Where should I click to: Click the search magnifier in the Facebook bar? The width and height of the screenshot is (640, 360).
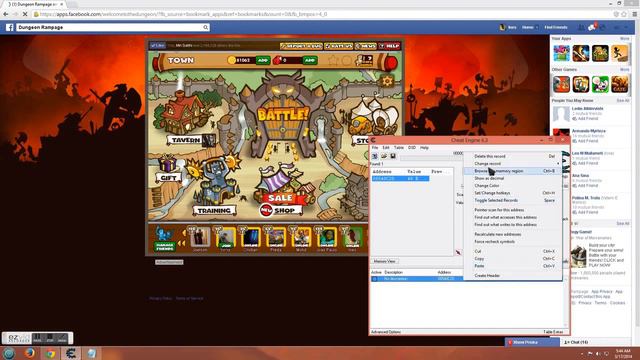point(205,27)
